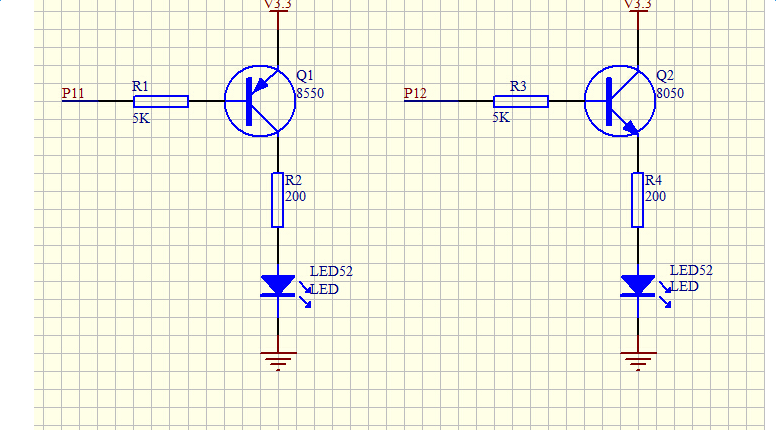Select the 5K value under R1

[141, 118]
